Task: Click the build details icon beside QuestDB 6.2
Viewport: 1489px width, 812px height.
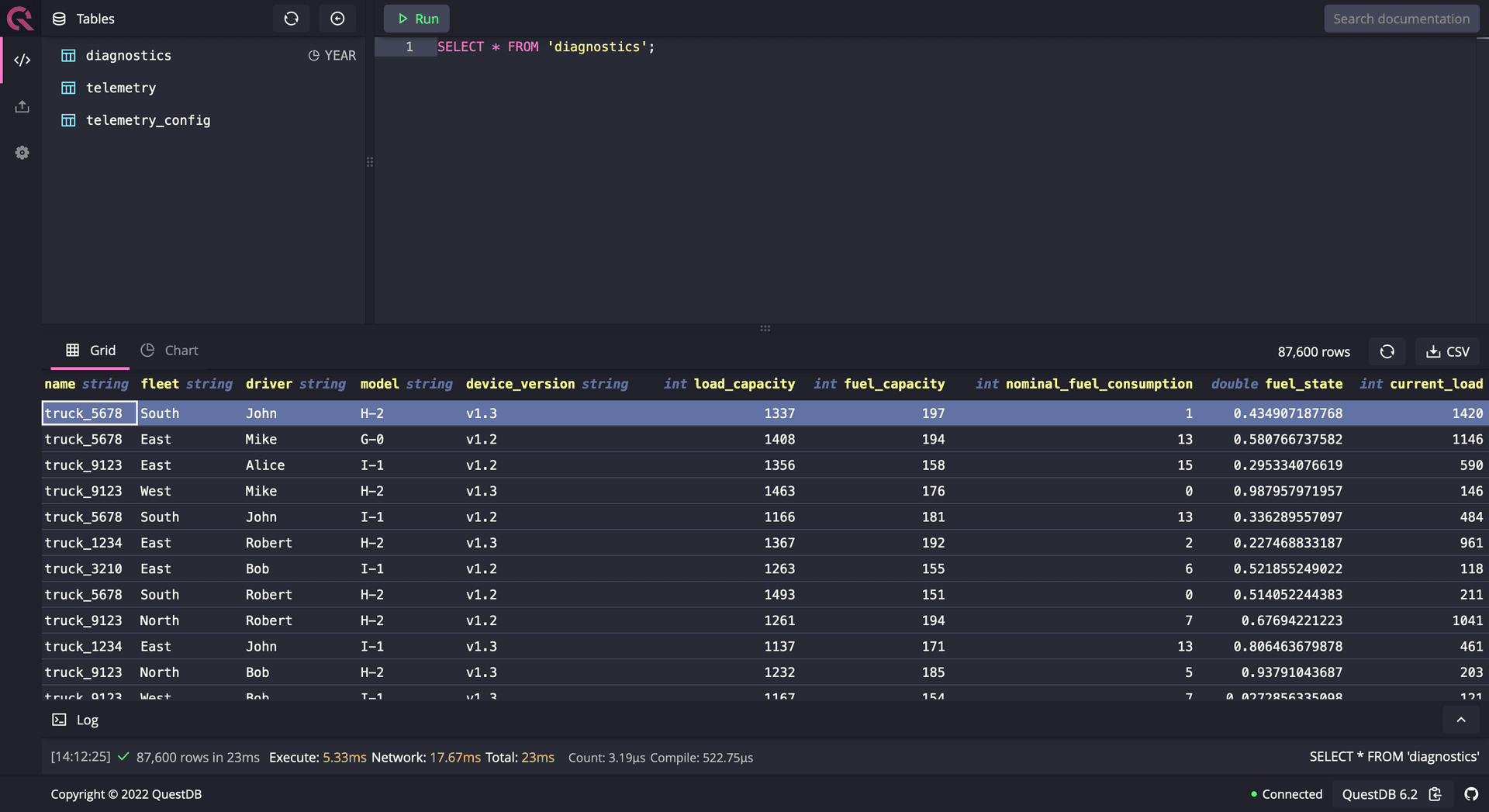Action: click(1435, 794)
